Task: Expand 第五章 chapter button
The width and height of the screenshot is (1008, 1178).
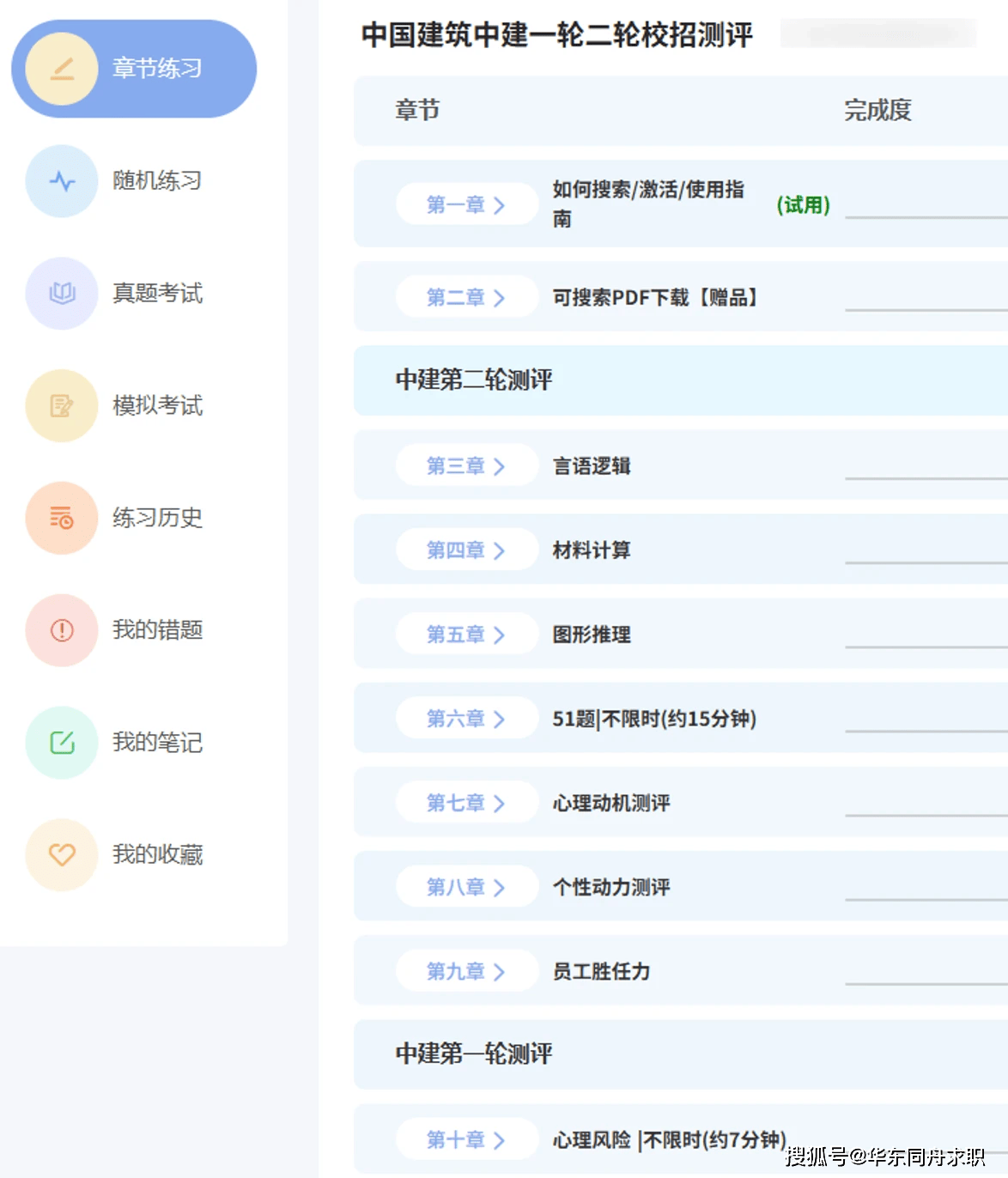Action: point(466,635)
